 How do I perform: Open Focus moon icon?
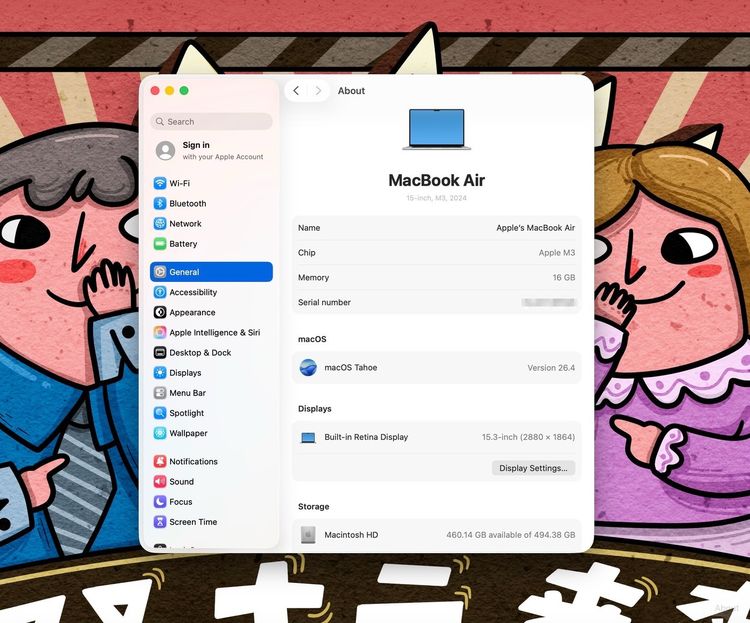(160, 501)
